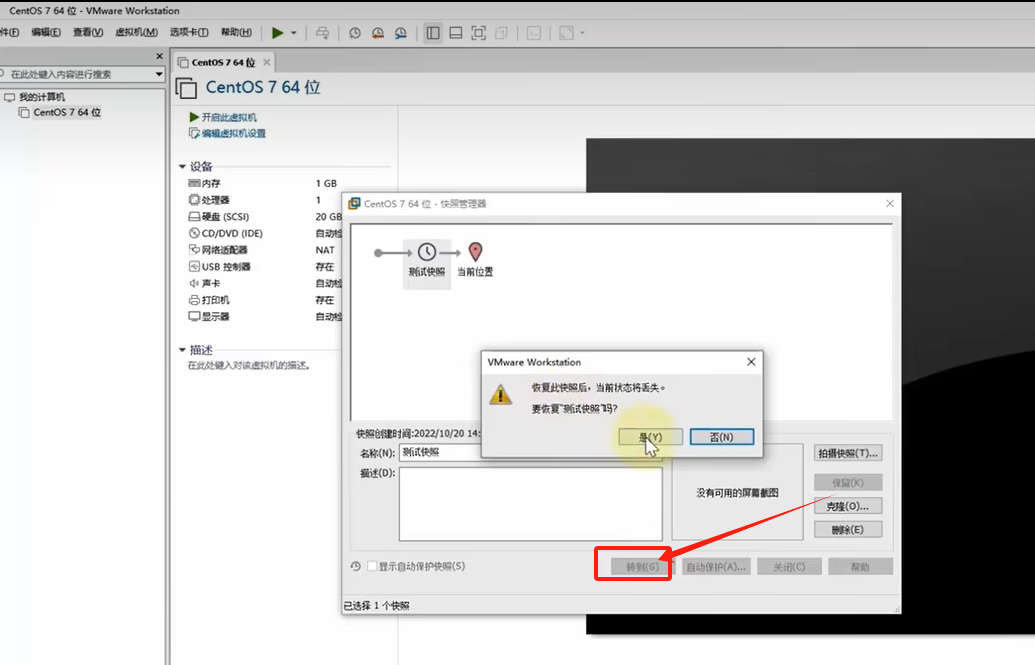Close the VMware Workstation warning dialog
The height and width of the screenshot is (665, 1035).
pyautogui.click(x=751, y=362)
